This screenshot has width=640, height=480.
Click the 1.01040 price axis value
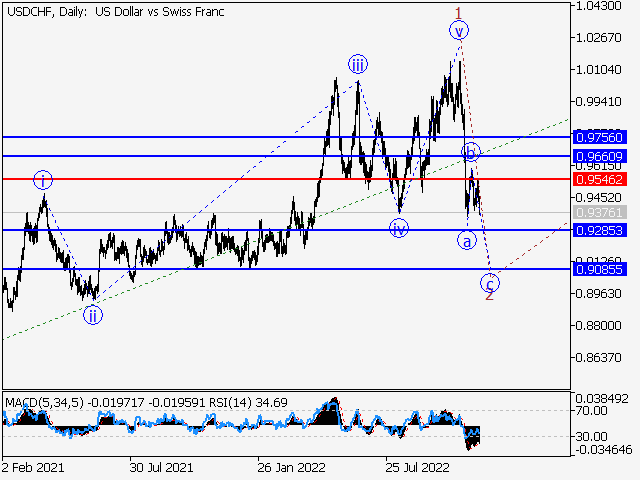coord(598,70)
